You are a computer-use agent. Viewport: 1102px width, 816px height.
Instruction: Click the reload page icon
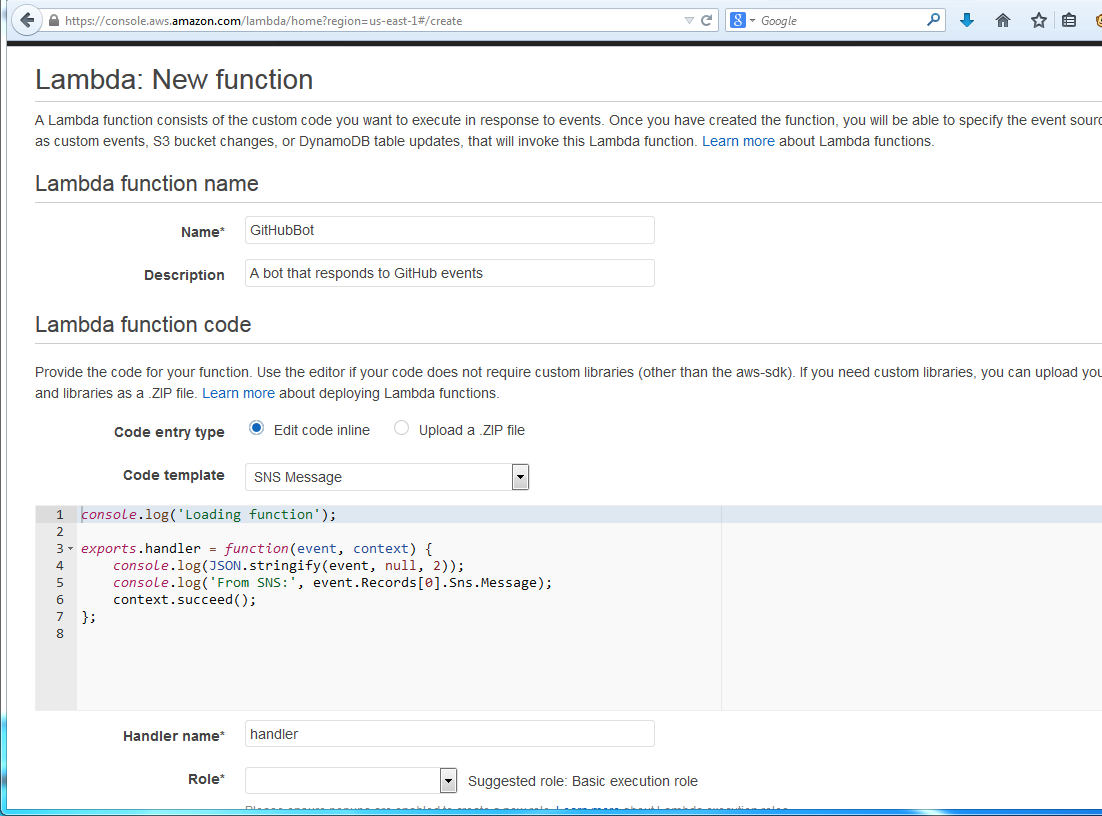point(705,19)
